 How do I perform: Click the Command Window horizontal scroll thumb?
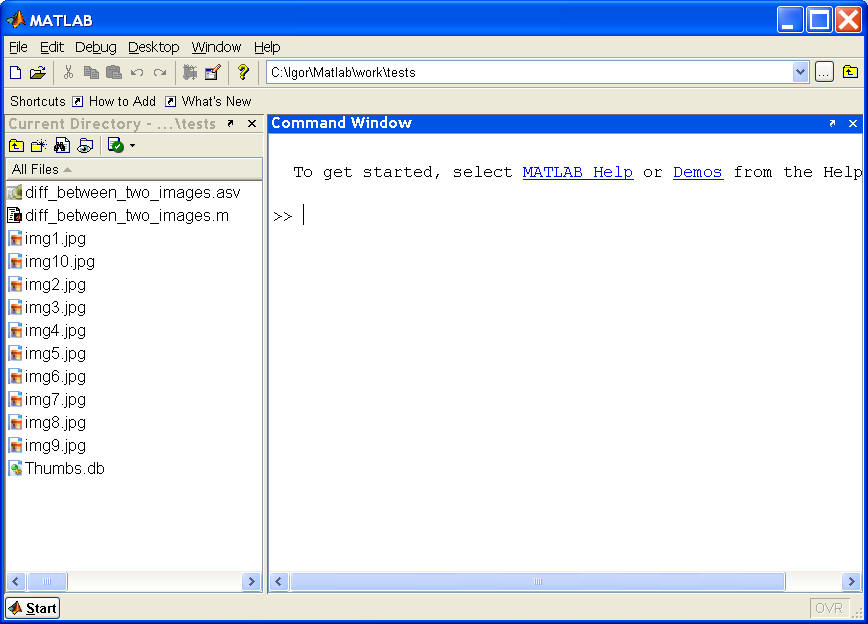pyautogui.click(x=538, y=581)
